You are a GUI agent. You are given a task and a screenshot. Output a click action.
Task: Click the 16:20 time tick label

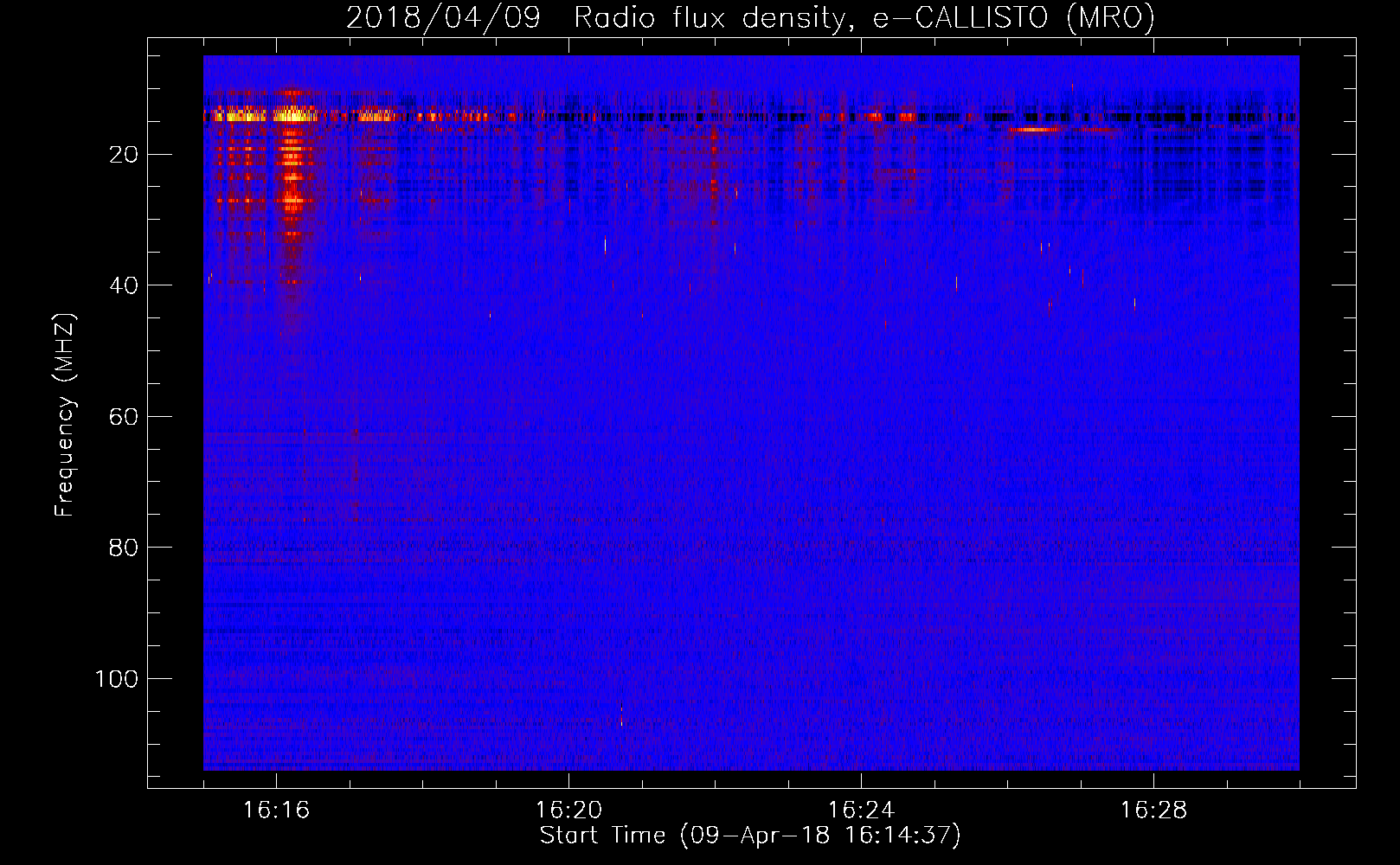(x=568, y=811)
